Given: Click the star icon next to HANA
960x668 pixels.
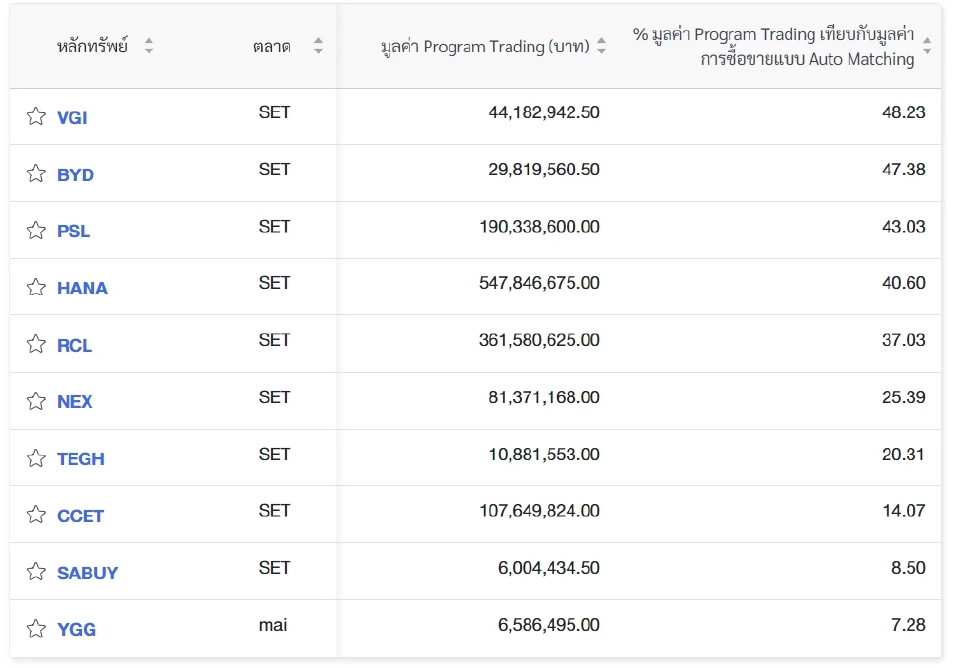Looking at the screenshot, I should pyautogui.click(x=36, y=287).
